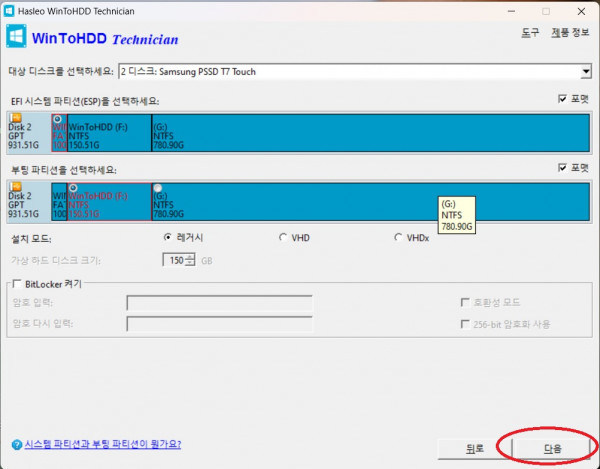
Task: Click the blue help question mark icon
Action: click(16, 445)
